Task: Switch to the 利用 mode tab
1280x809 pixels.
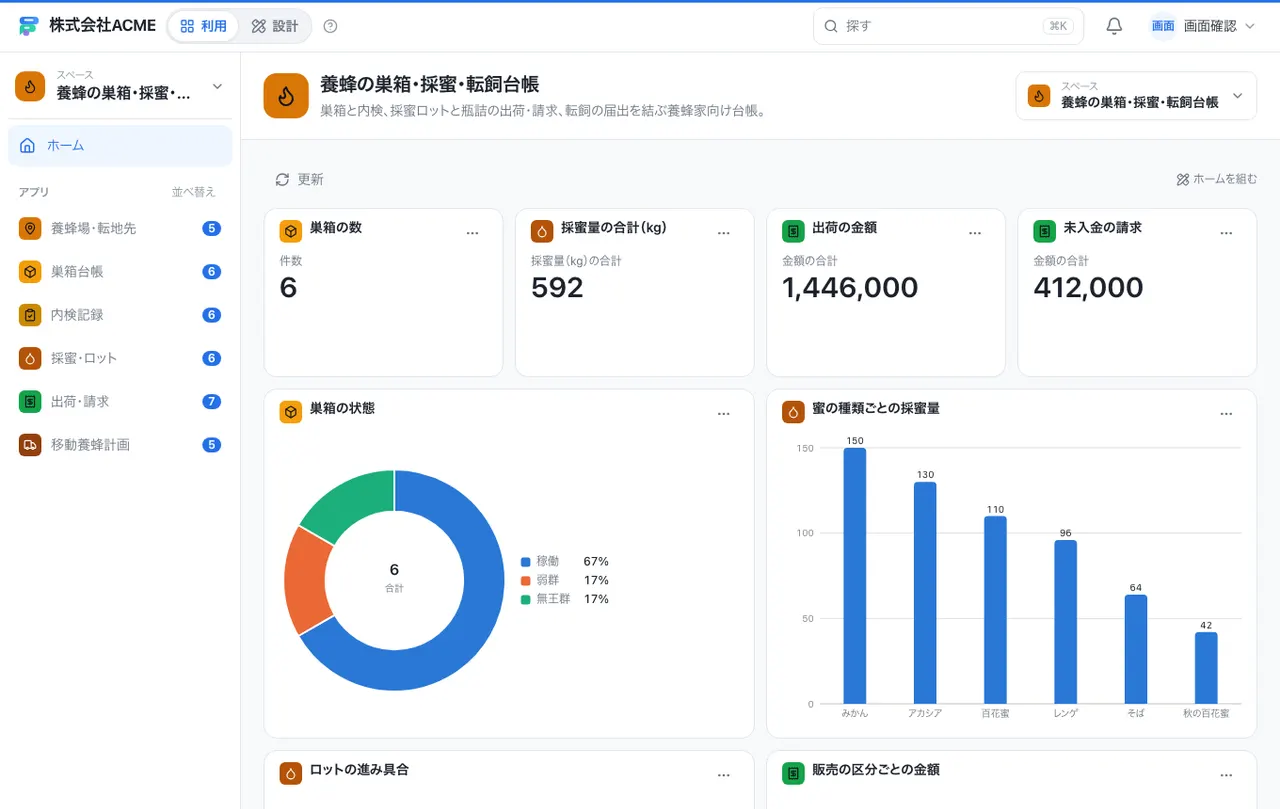Action: pyautogui.click(x=204, y=26)
